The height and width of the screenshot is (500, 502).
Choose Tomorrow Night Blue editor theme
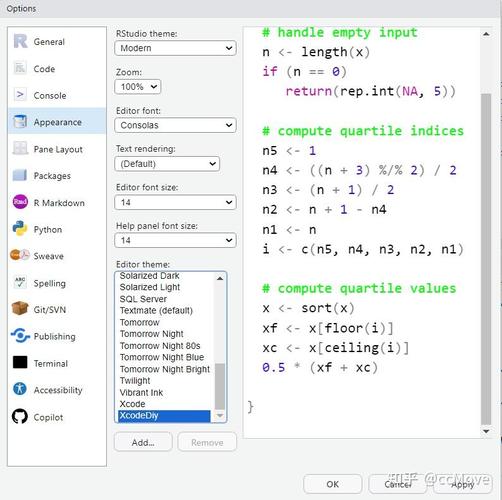pyautogui.click(x=162, y=357)
